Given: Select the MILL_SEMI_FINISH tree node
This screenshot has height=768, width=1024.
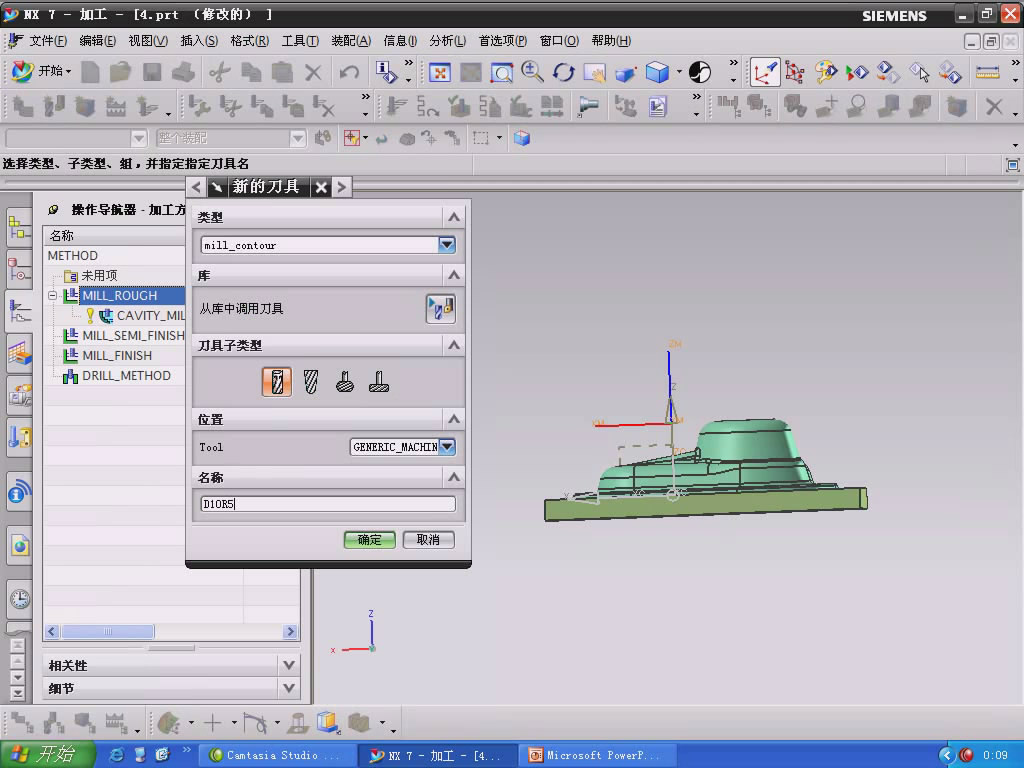Looking at the screenshot, I should point(123,336).
